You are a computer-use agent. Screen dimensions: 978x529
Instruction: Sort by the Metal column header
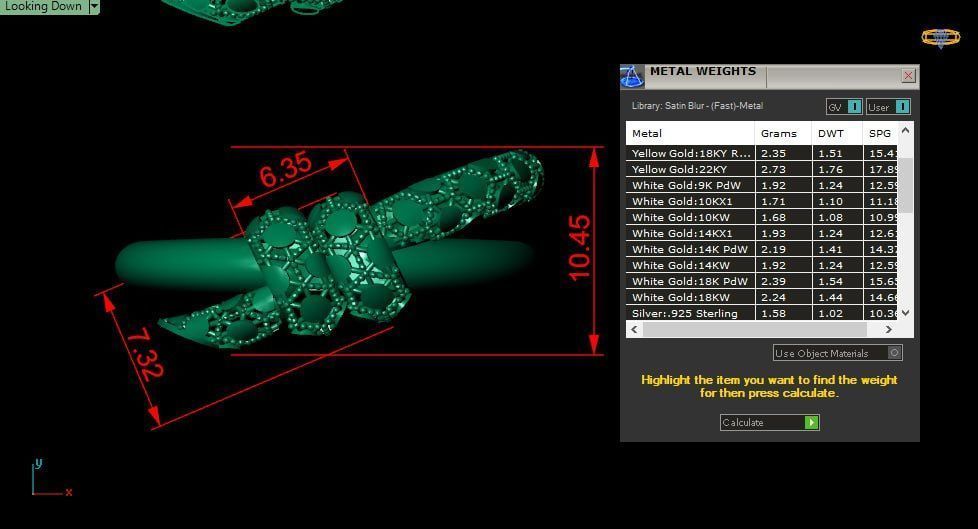(x=690, y=133)
